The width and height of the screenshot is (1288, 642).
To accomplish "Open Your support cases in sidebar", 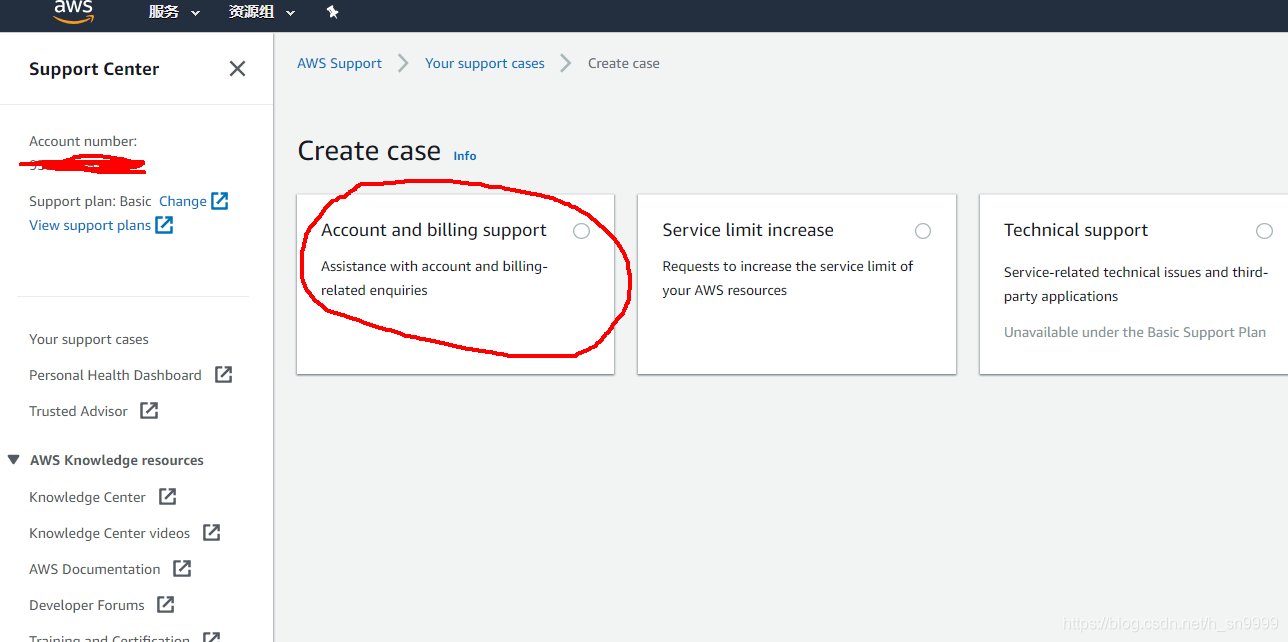I will pos(89,339).
